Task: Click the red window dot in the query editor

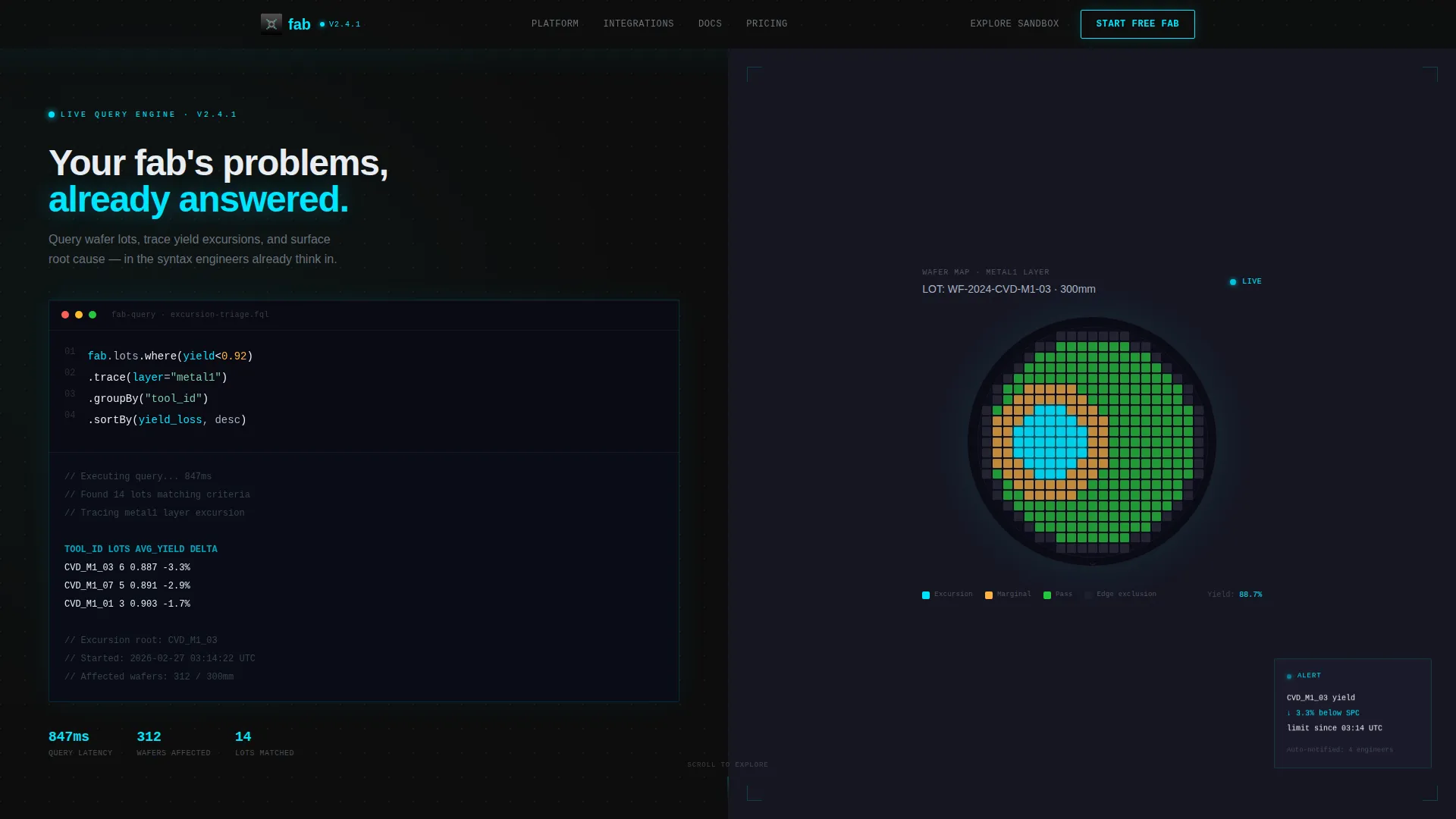Action: (65, 315)
